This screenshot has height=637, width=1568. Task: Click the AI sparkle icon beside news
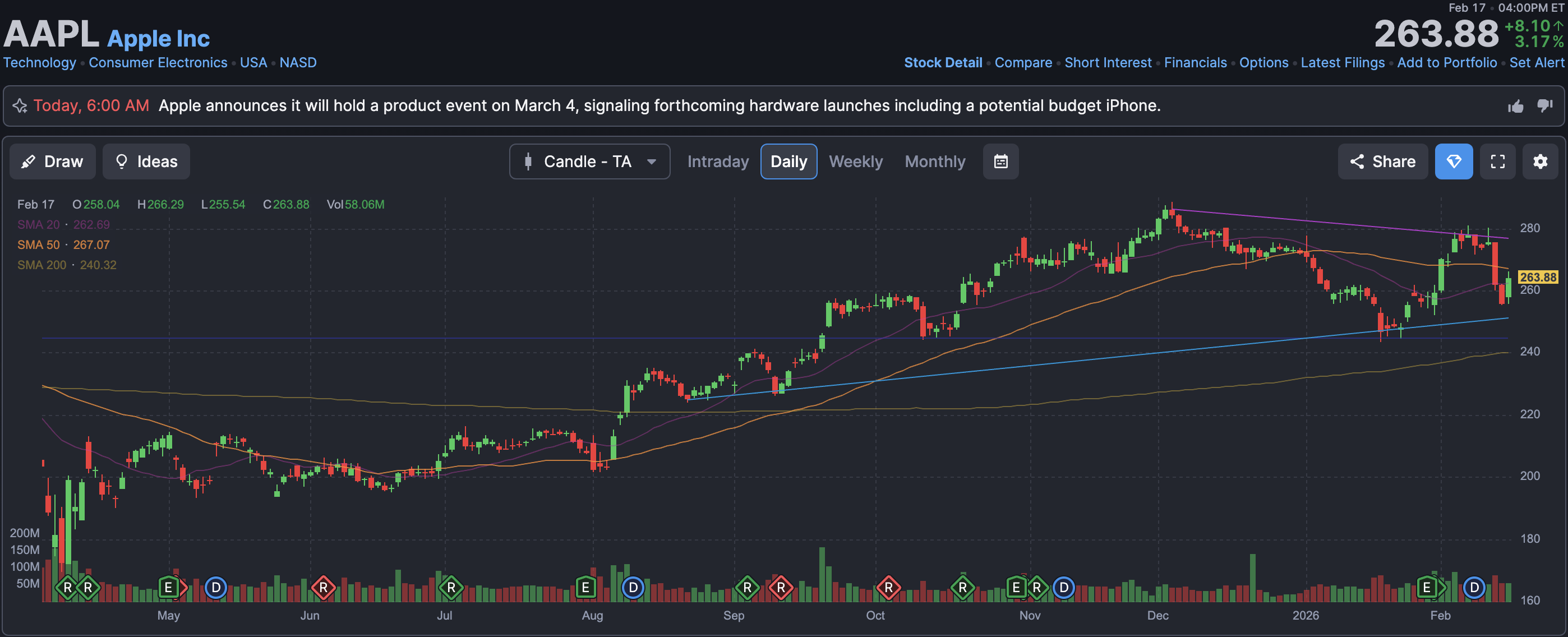click(x=20, y=106)
